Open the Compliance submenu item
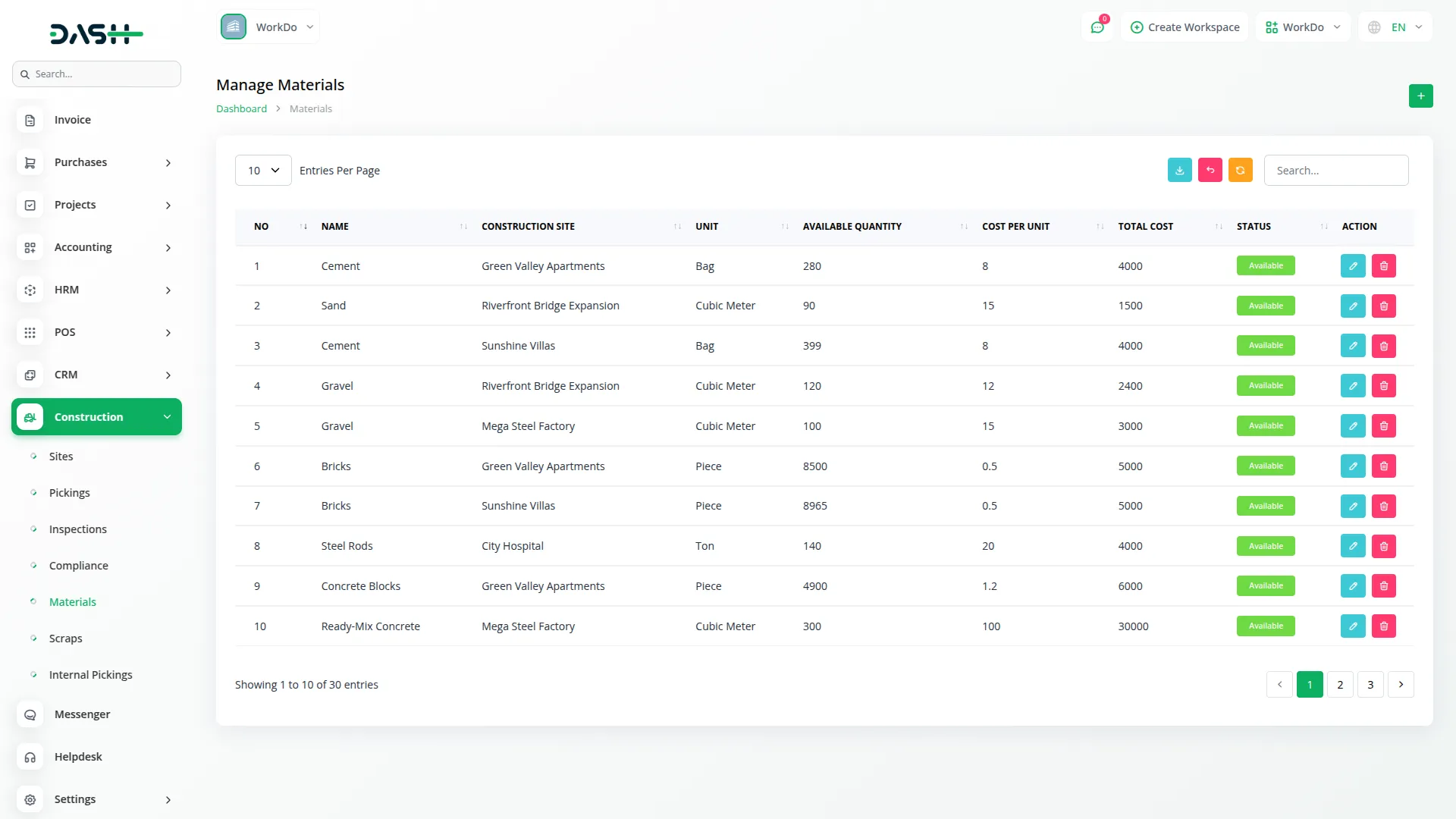Image resolution: width=1456 pixels, height=819 pixels. click(78, 566)
